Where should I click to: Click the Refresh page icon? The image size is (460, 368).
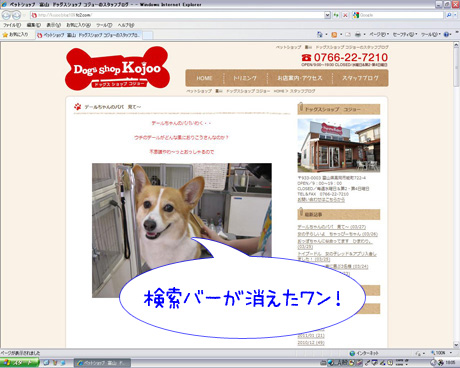[x=336, y=15]
